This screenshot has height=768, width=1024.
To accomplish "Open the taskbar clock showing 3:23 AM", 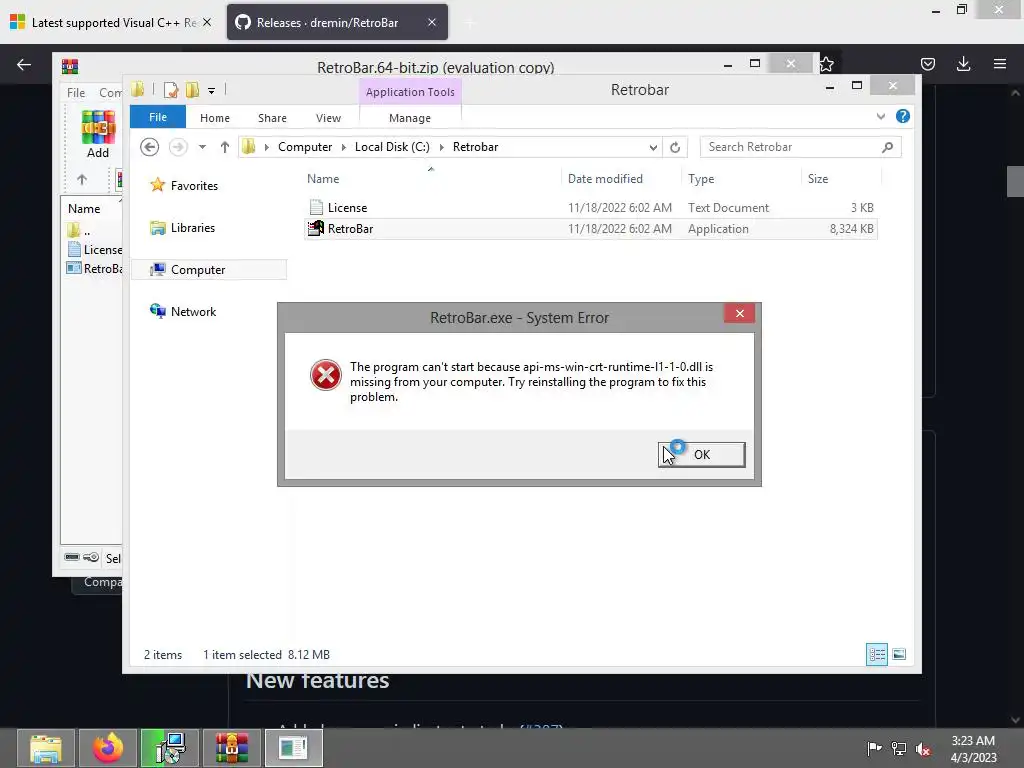I will [974, 749].
